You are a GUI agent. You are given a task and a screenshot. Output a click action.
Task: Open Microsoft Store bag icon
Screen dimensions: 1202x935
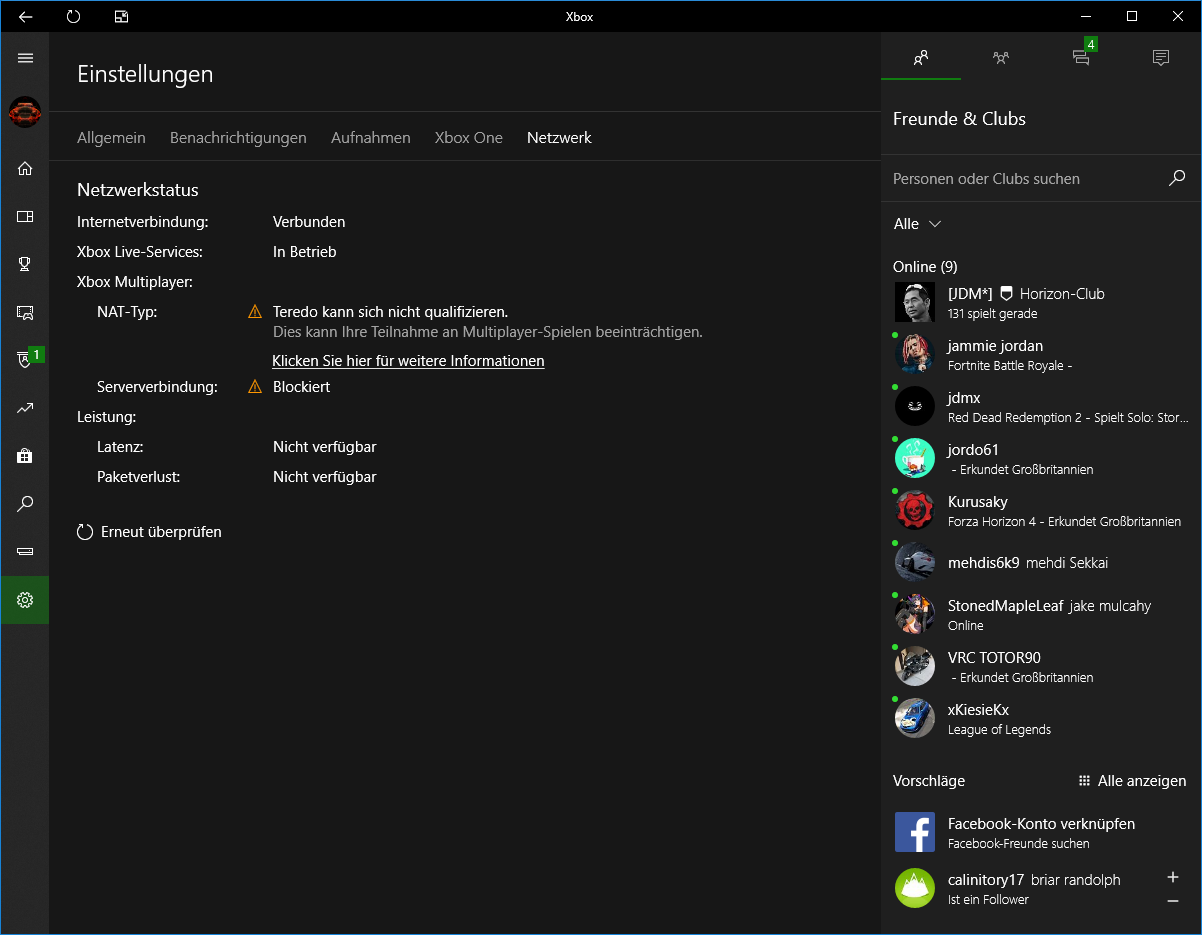pyautogui.click(x=25, y=456)
